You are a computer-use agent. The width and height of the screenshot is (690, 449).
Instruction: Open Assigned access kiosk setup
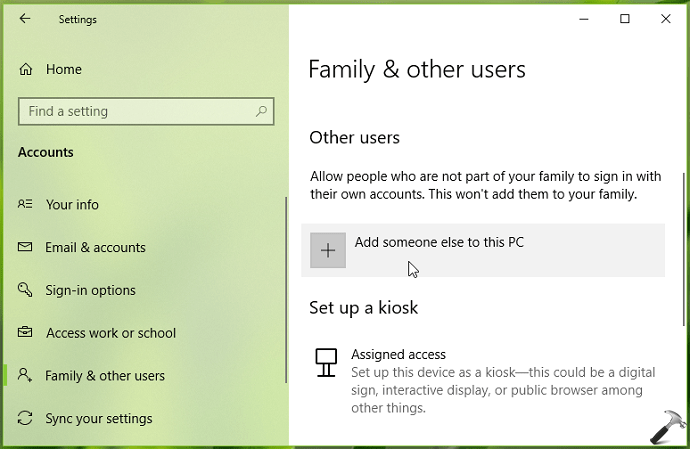pos(398,354)
